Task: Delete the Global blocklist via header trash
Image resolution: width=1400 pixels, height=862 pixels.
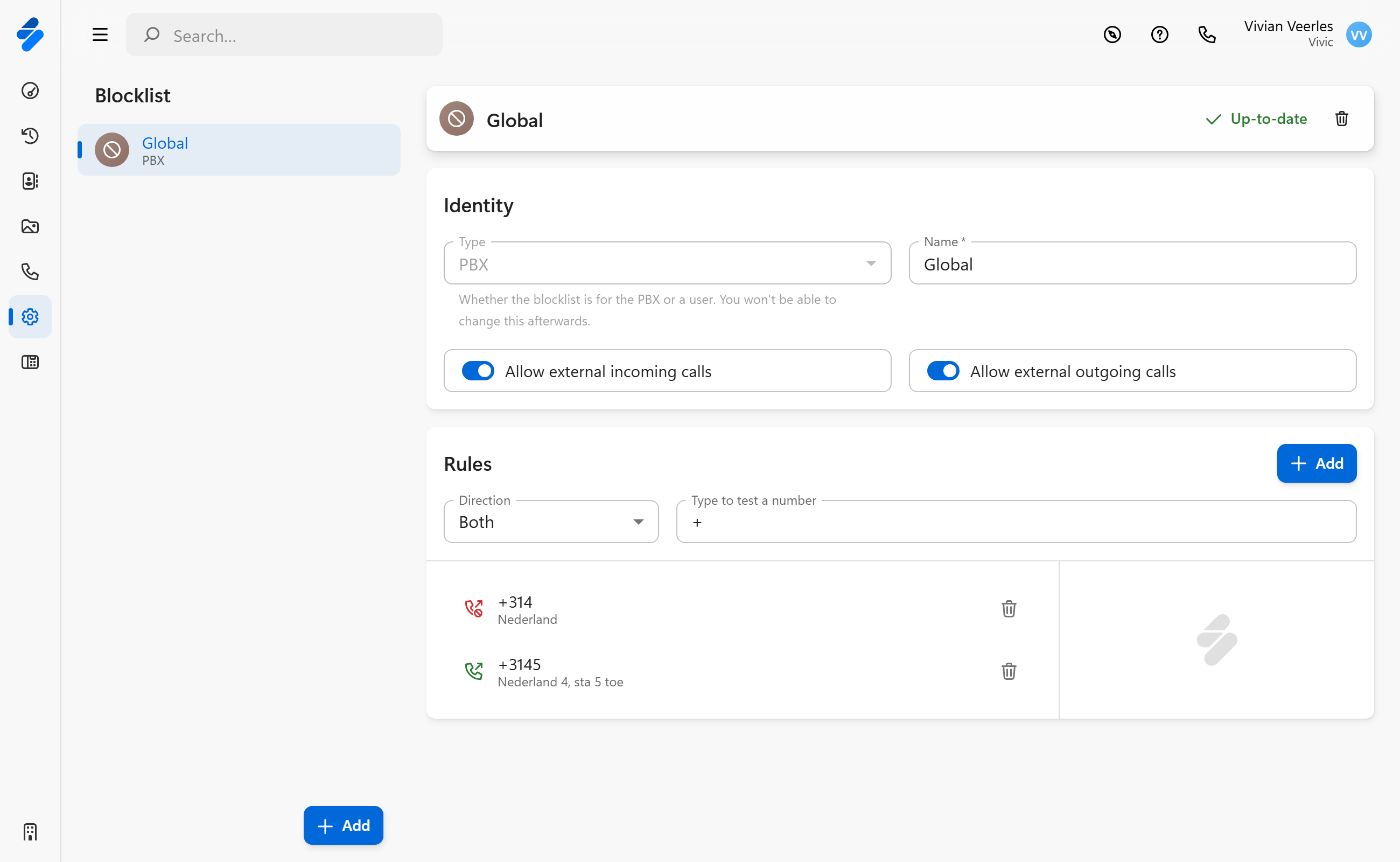Action: [1341, 119]
